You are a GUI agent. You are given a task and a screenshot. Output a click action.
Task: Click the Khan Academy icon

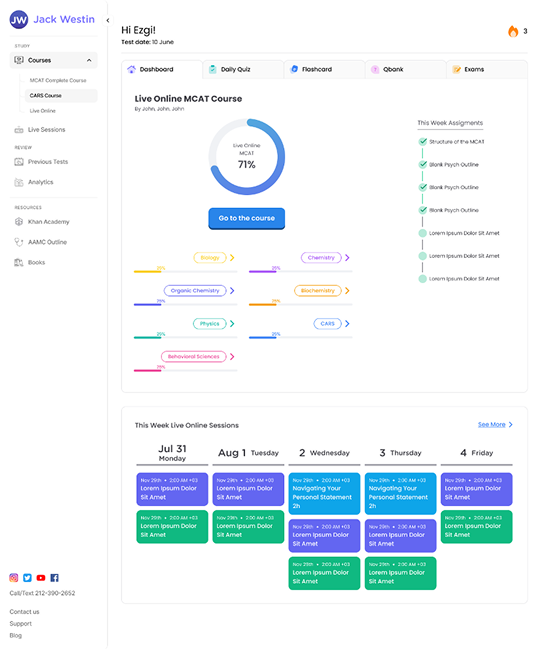[x=19, y=222]
